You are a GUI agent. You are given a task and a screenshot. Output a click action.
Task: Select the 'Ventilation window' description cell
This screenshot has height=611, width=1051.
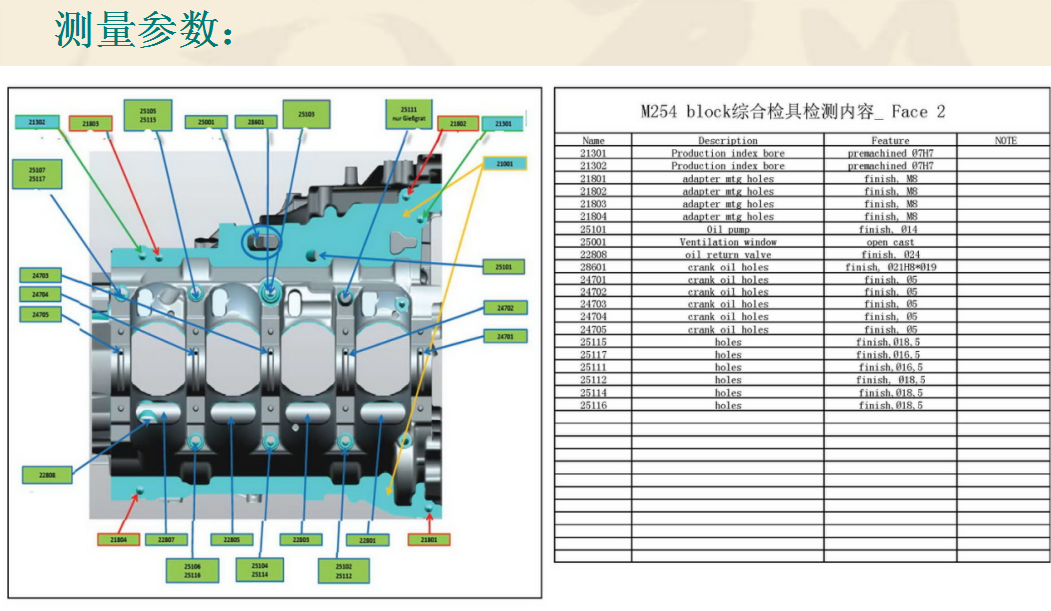[727, 242]
